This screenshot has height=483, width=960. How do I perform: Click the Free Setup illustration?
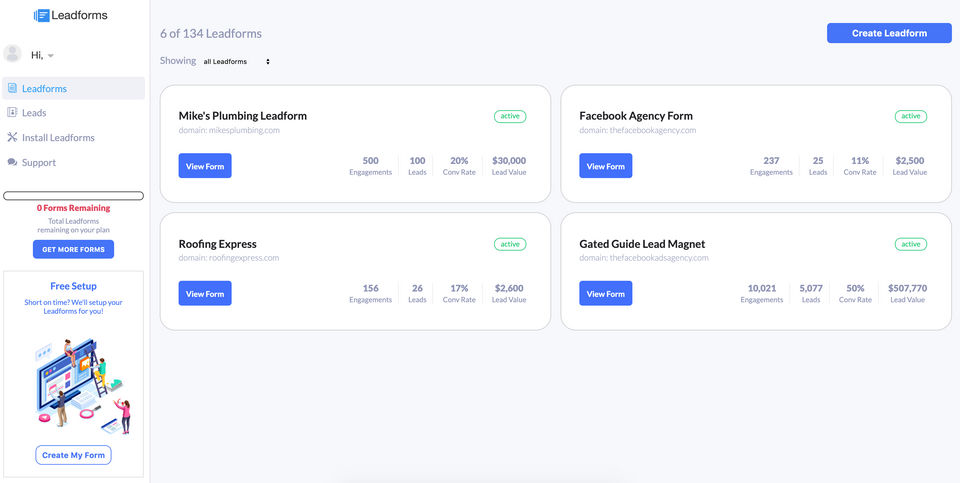[82, 385]
